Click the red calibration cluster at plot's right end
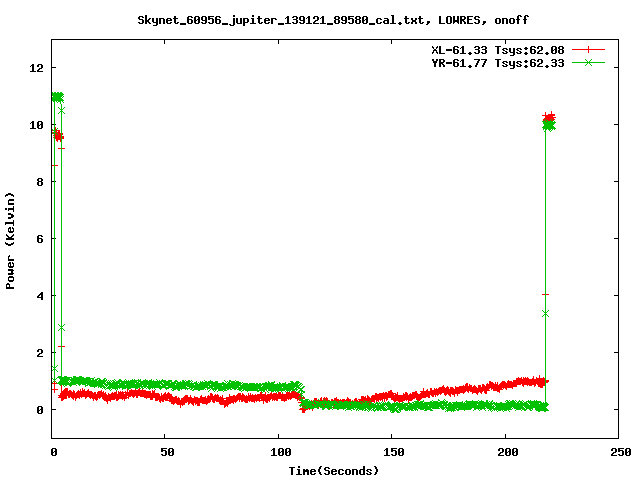 (549, 118)
